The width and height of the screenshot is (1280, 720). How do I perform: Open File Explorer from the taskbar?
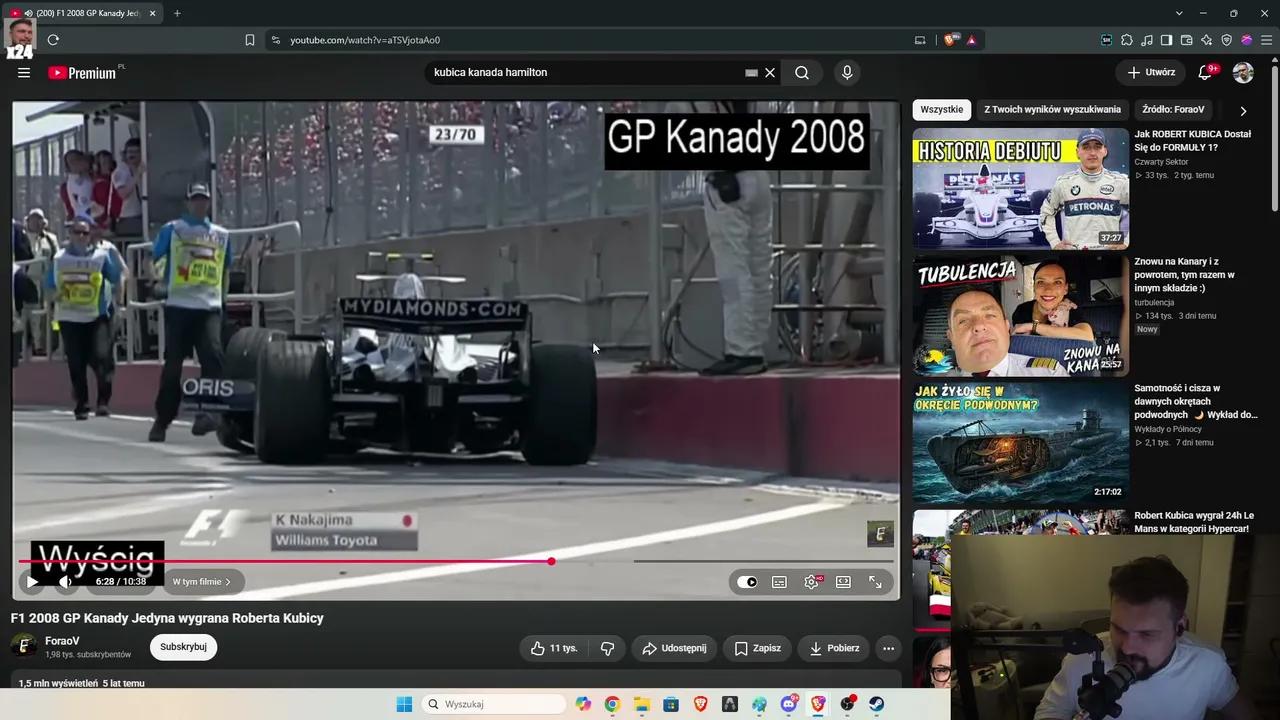[641, 704]
